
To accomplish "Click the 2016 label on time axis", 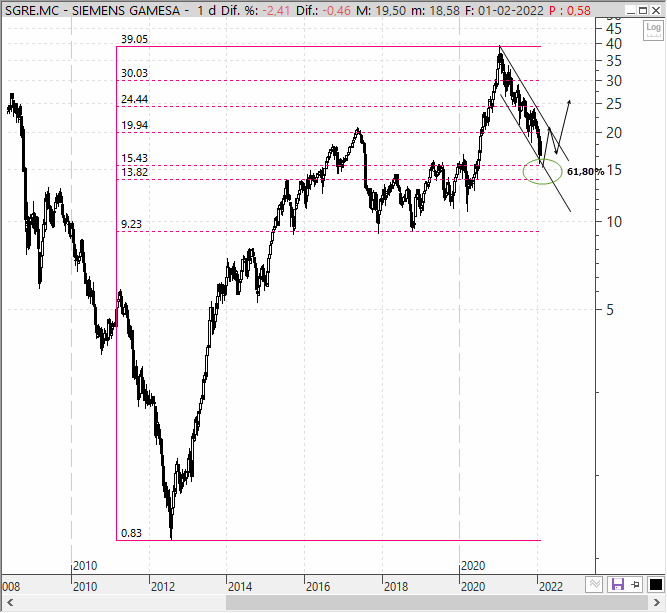I will click(318, 587).
